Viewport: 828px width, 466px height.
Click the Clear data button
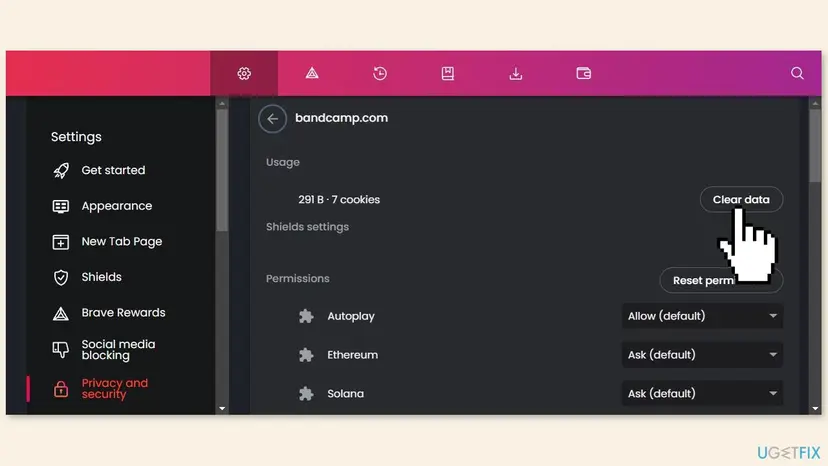(x=741, y=199)
